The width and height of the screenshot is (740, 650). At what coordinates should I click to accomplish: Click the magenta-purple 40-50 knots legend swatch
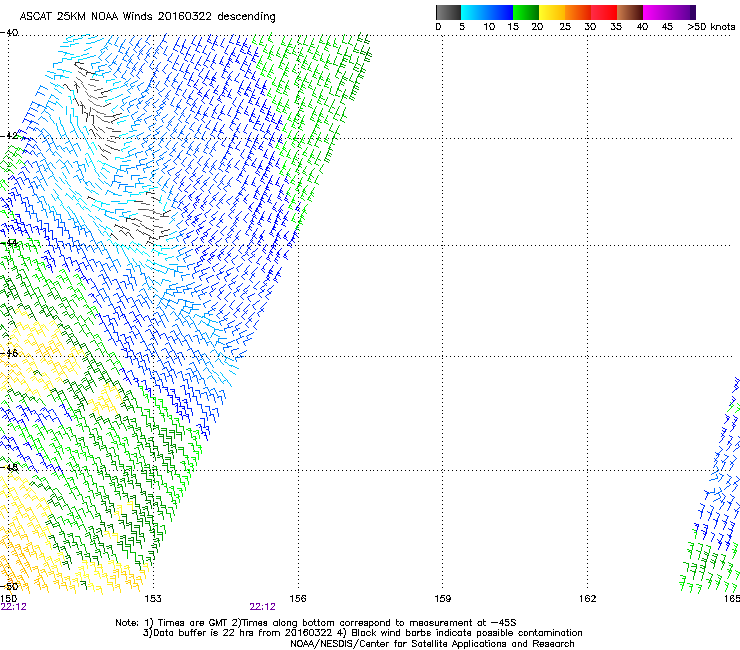[669, 12]
